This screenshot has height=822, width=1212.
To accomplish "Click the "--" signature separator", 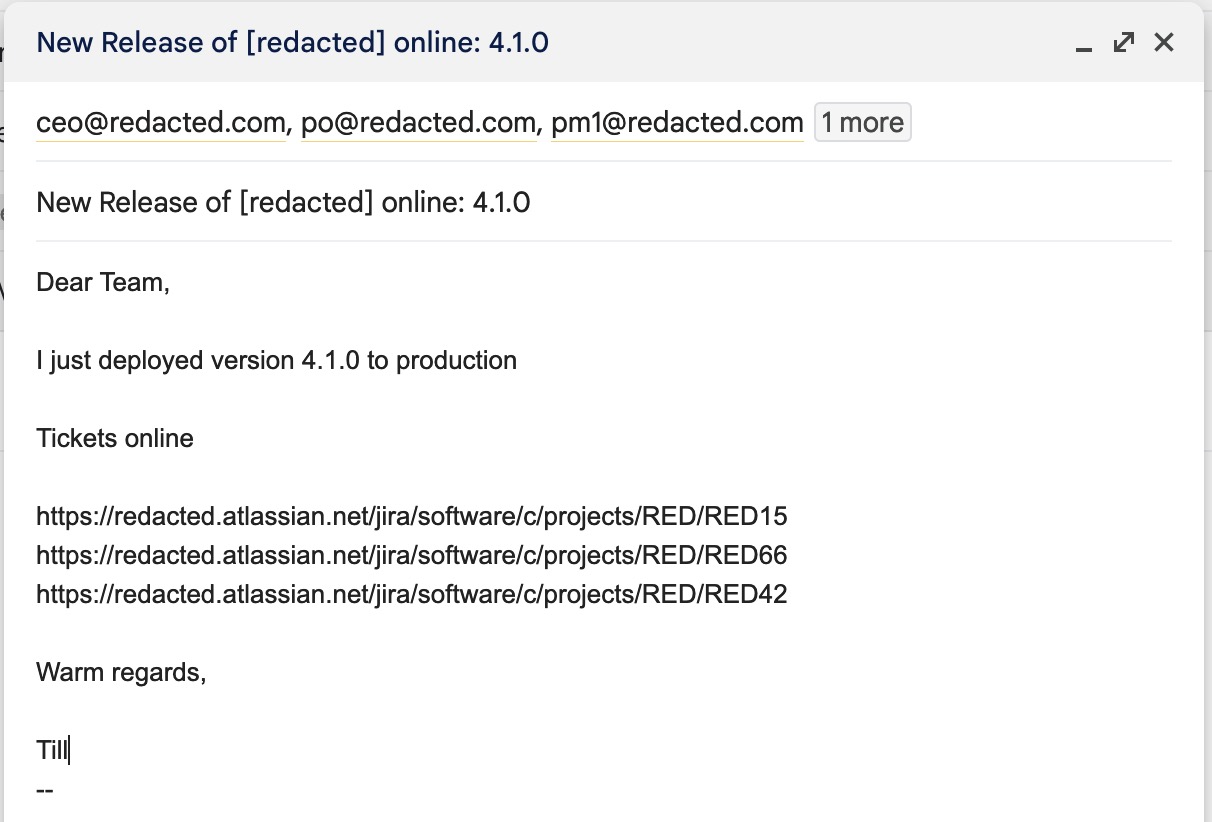I will coord(44,790).
